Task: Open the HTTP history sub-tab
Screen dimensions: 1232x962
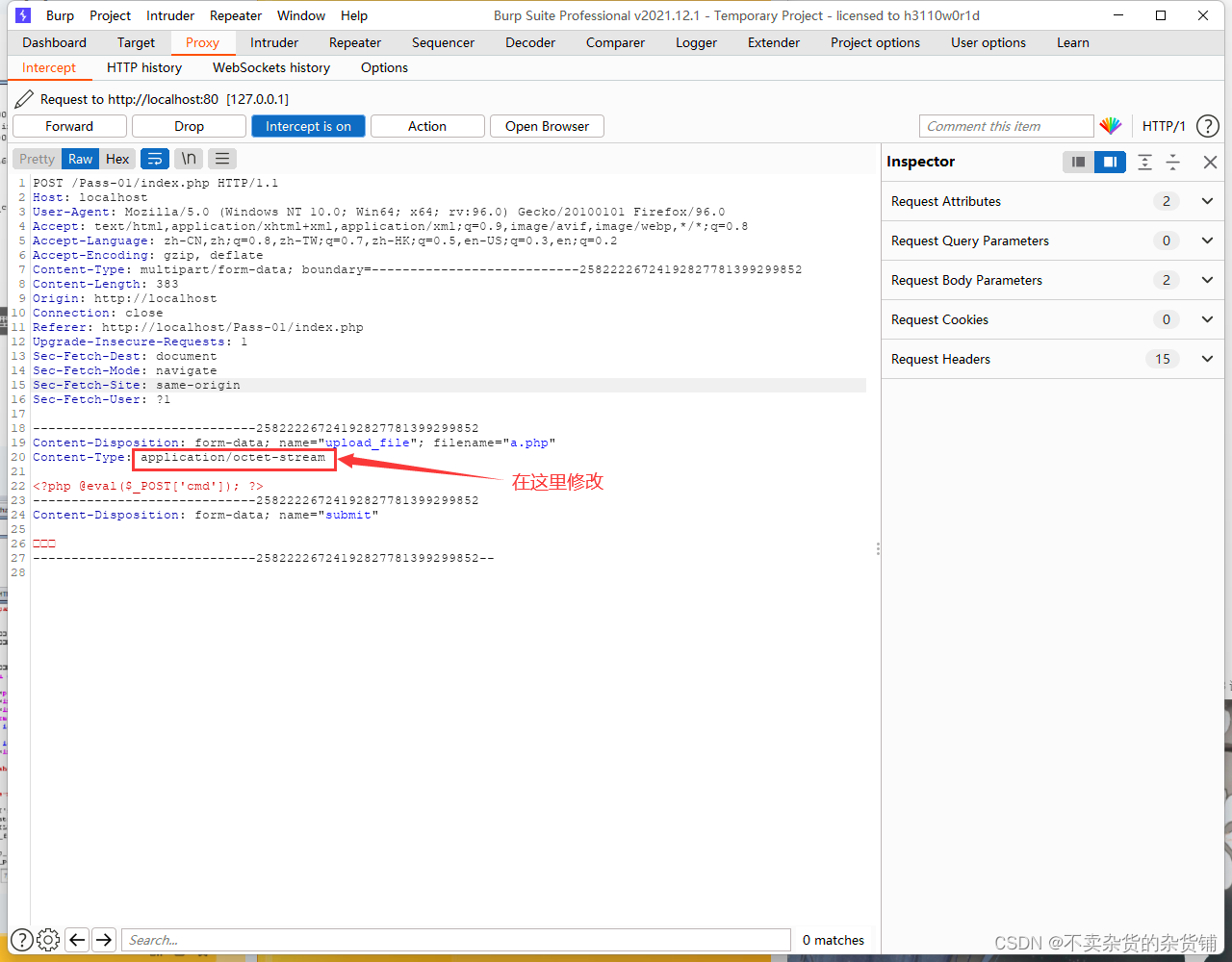Action: (144, 67)
